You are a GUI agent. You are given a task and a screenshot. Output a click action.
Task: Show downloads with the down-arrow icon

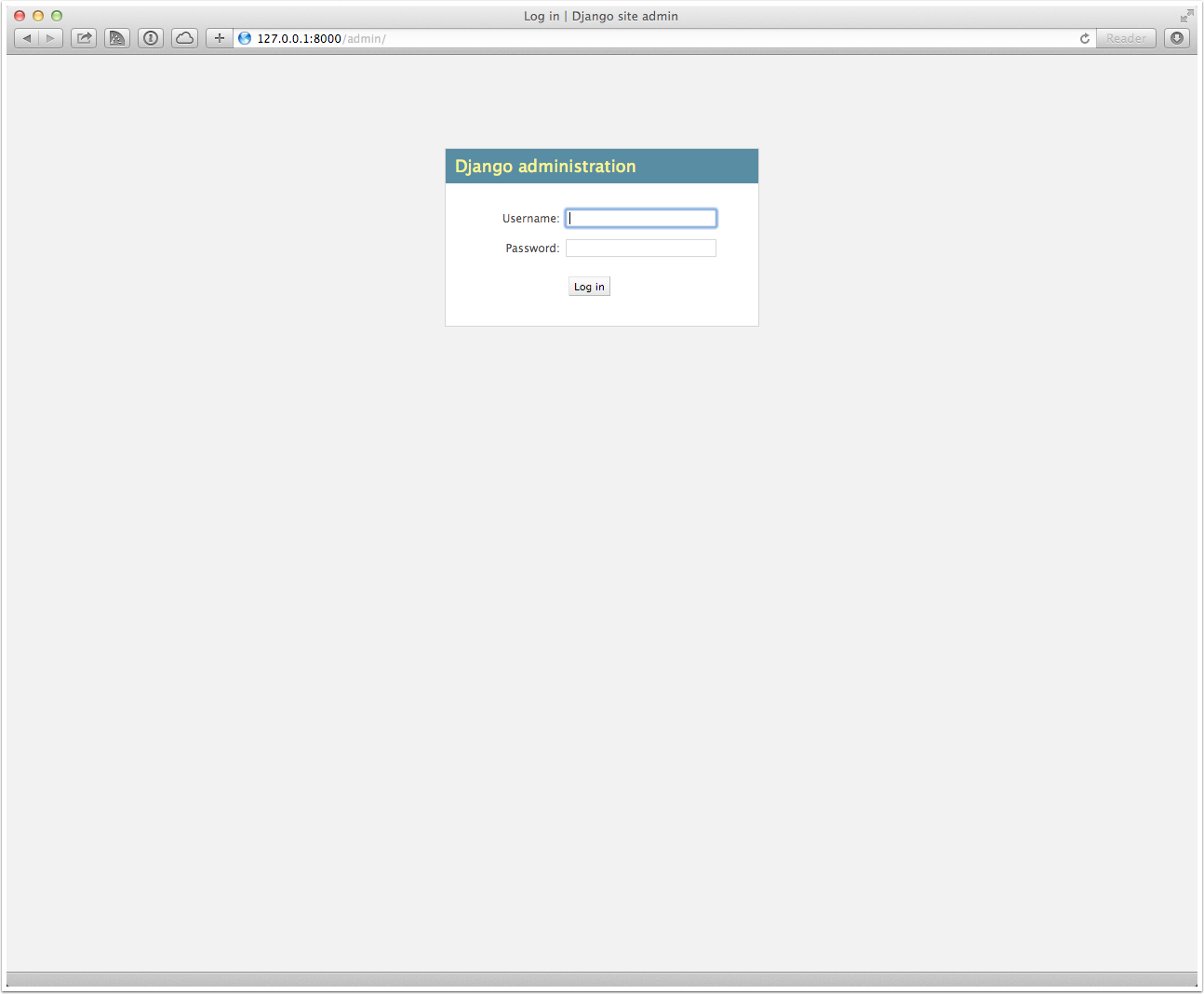(x=1177, y=38)
